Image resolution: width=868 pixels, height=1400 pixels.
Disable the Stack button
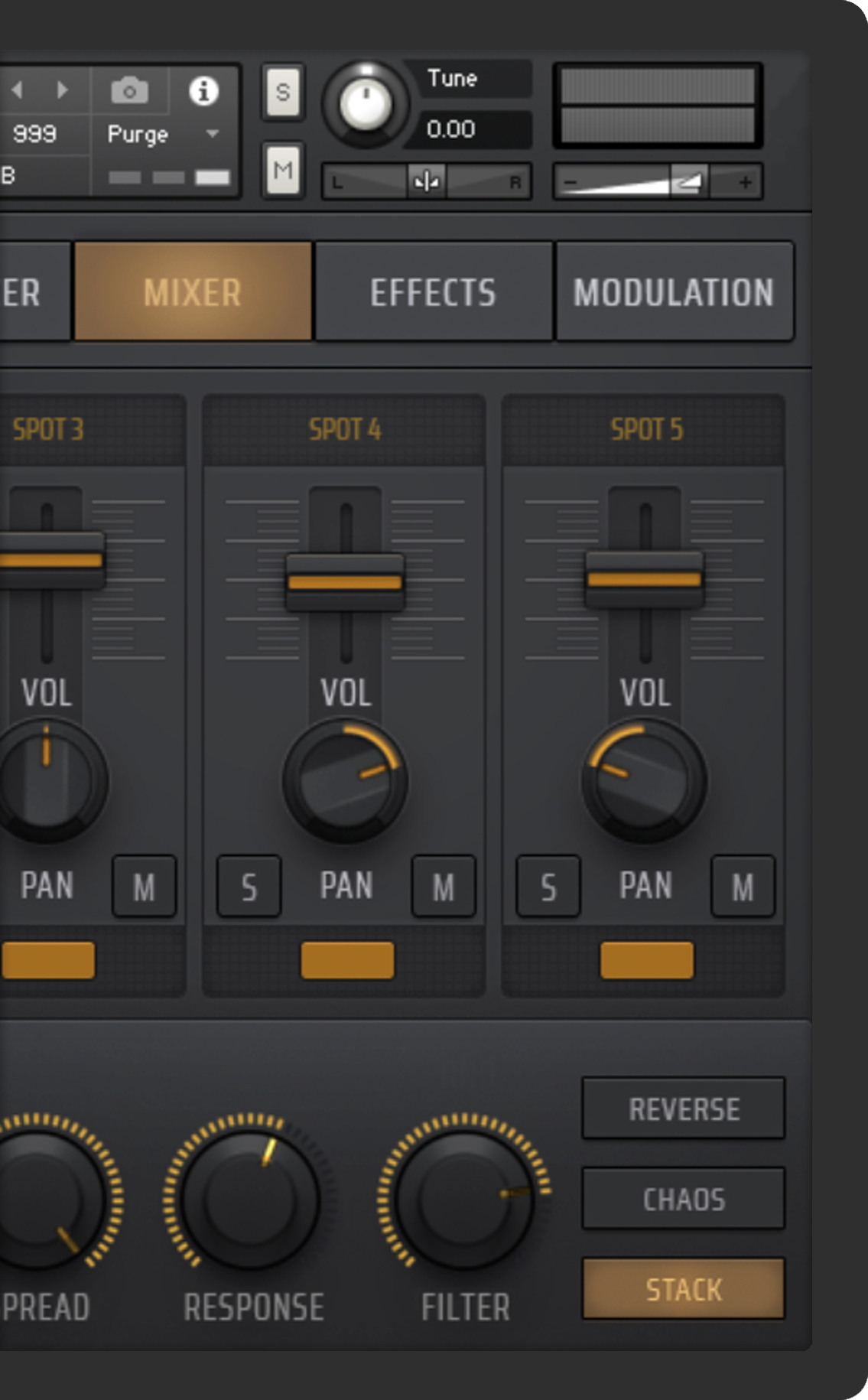coord(683,1289)
